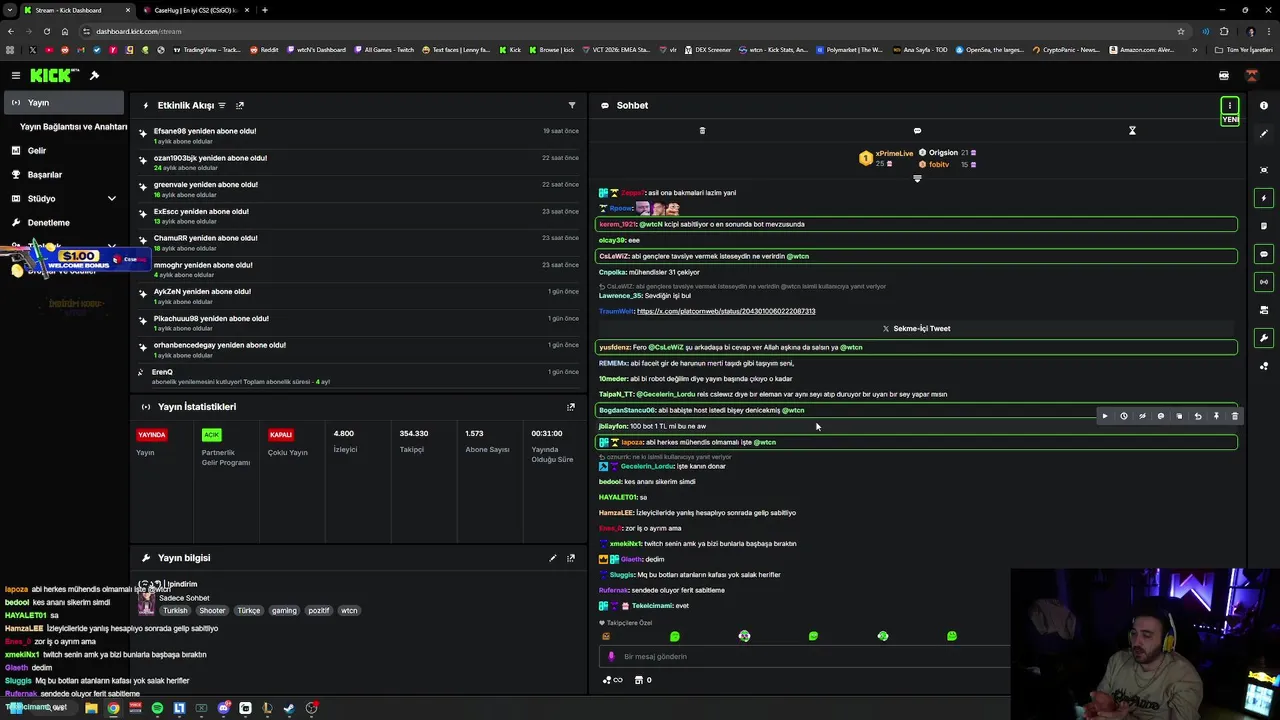This screenshot has width=1280, height=720.
Task: Select greenvale yeniden abone oldu event
Action: pos(359,189)
